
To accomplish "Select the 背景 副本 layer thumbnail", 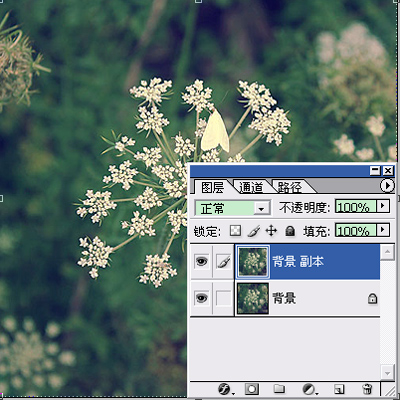I will pos(253,262).
